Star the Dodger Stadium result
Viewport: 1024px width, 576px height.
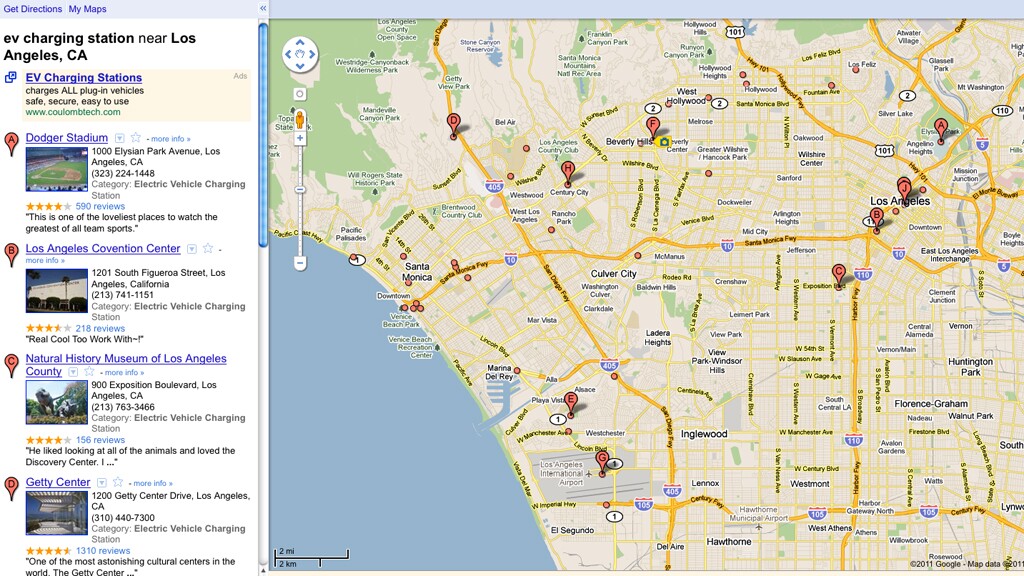point(136,138)
